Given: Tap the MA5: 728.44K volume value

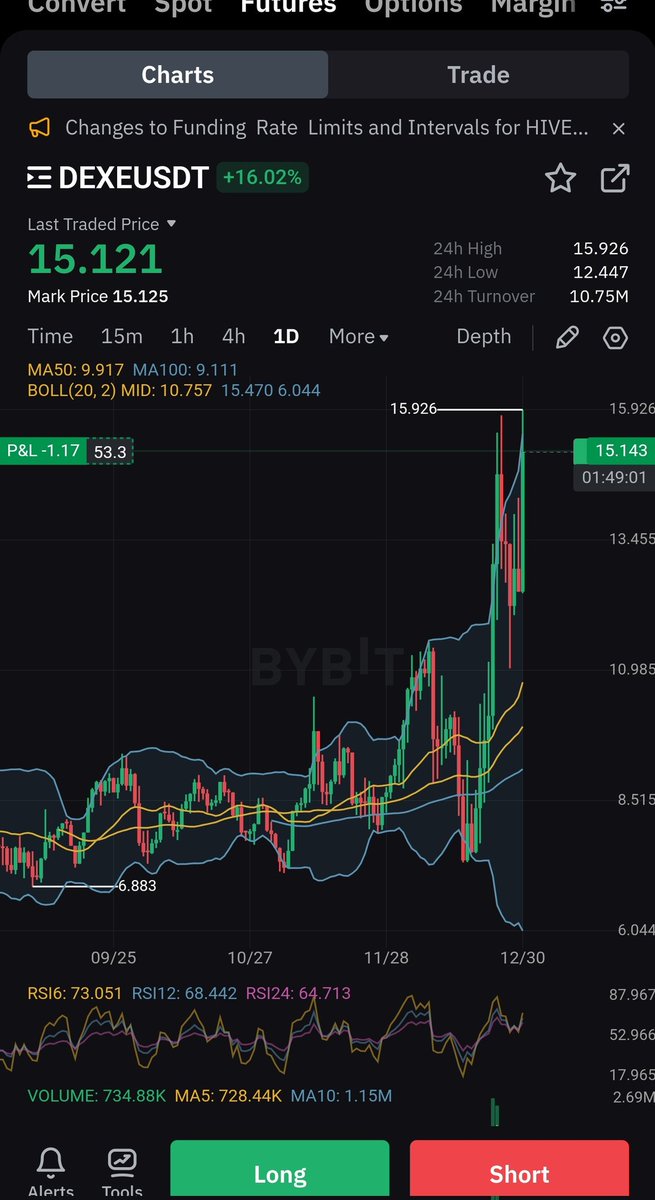Looking at the screenshot, I should point(228,1096).
